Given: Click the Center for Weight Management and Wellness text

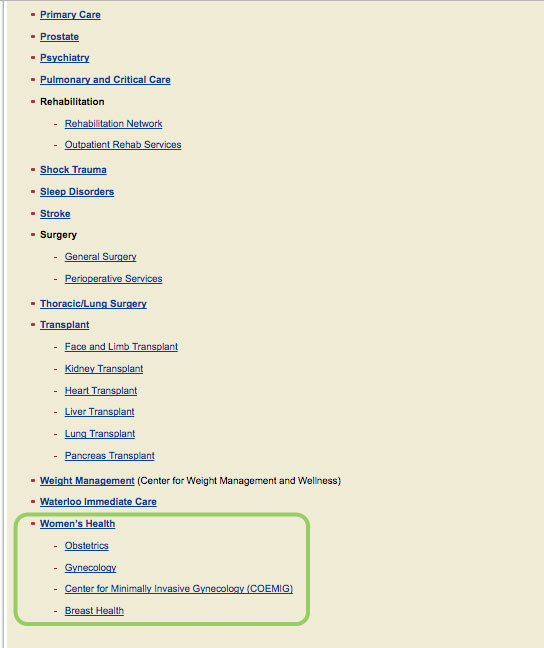Looking at the screenshot, I should tap(239, 481).
